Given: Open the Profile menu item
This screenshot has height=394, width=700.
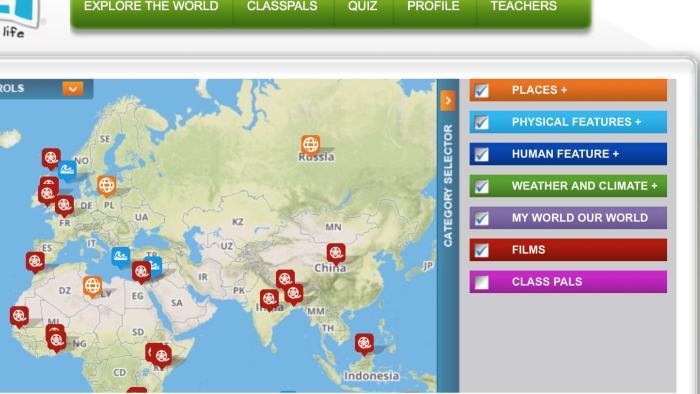Looking at the screenshot, I should coord(433,6).
